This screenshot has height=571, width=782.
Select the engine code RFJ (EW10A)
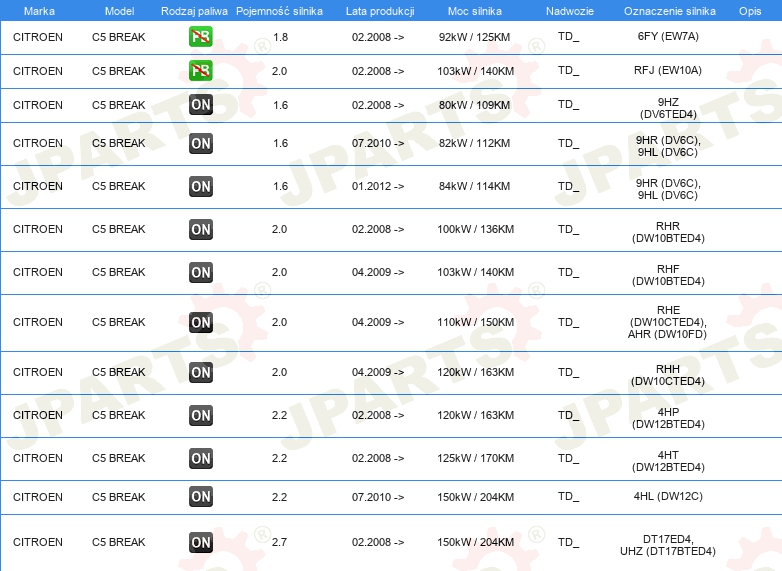(x=668, y=70)
